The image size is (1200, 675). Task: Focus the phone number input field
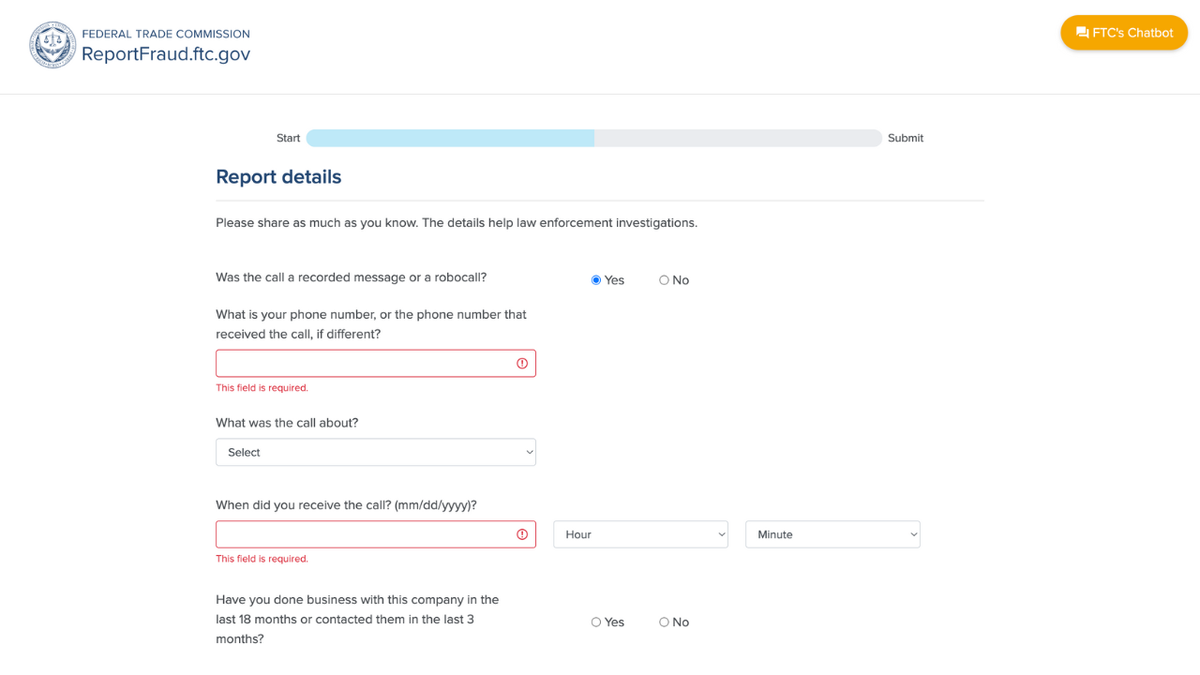[364, 364]
